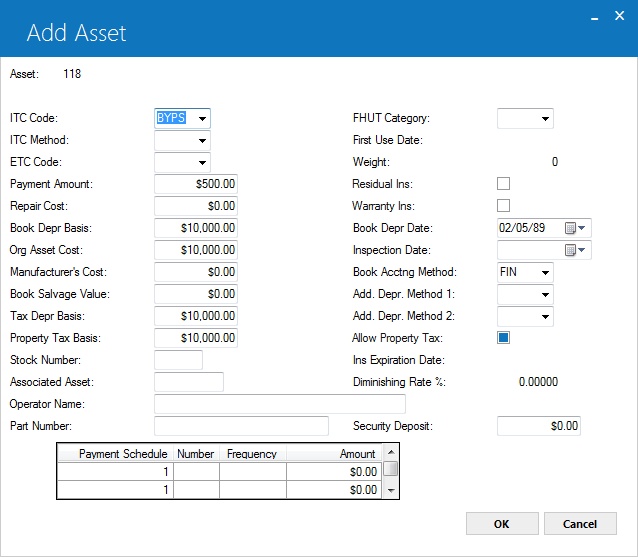This screenshot has width=638, height=557.
Task: Minimize the Add Asset dialog
Action: [594, 17]
